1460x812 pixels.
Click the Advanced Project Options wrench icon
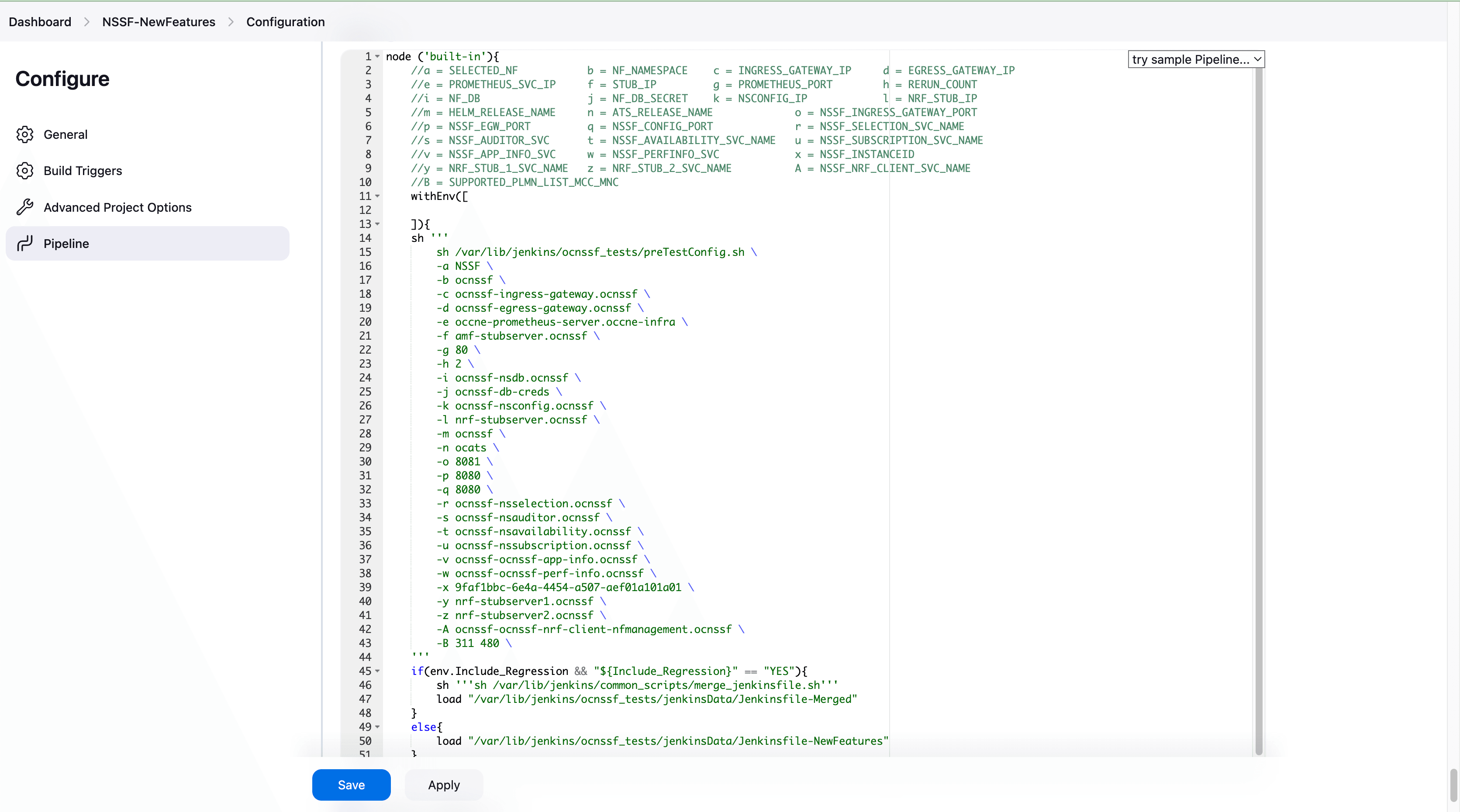[x=25, y=207]
